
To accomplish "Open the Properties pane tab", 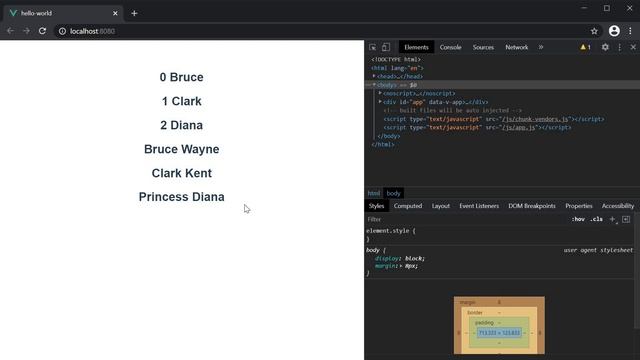I will [x=579, y=206].
